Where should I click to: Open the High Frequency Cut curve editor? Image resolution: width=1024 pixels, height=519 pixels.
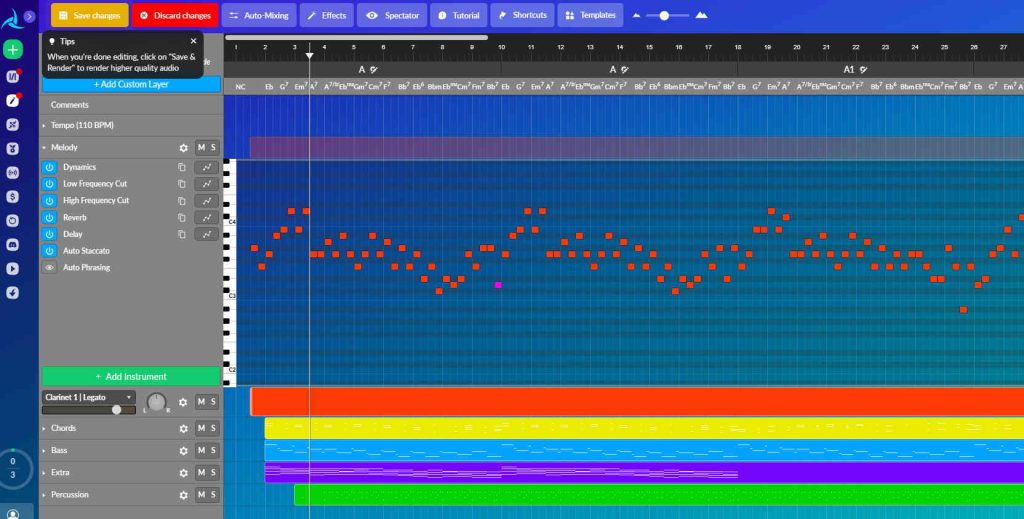pyautogui.click(x=206, y=200)
